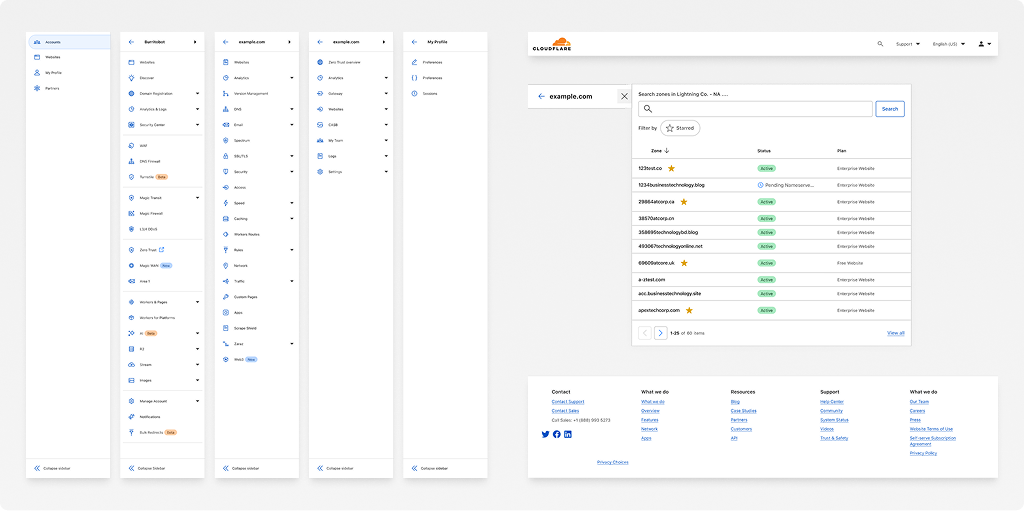Click the Workers for Platforms icon
The image size is (1024, 511).
point(131,318)
